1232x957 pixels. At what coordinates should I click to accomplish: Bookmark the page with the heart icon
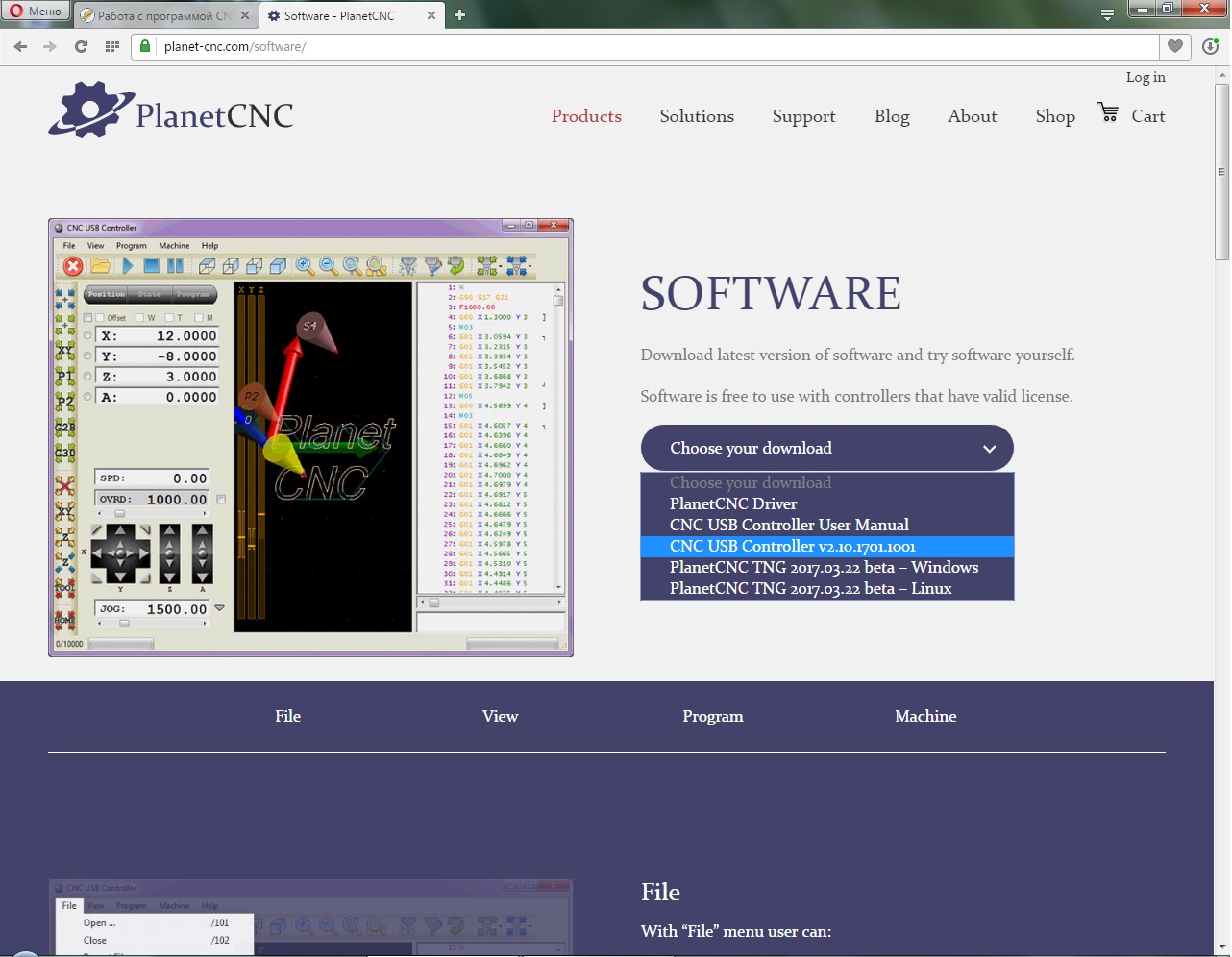[1174, 46]
